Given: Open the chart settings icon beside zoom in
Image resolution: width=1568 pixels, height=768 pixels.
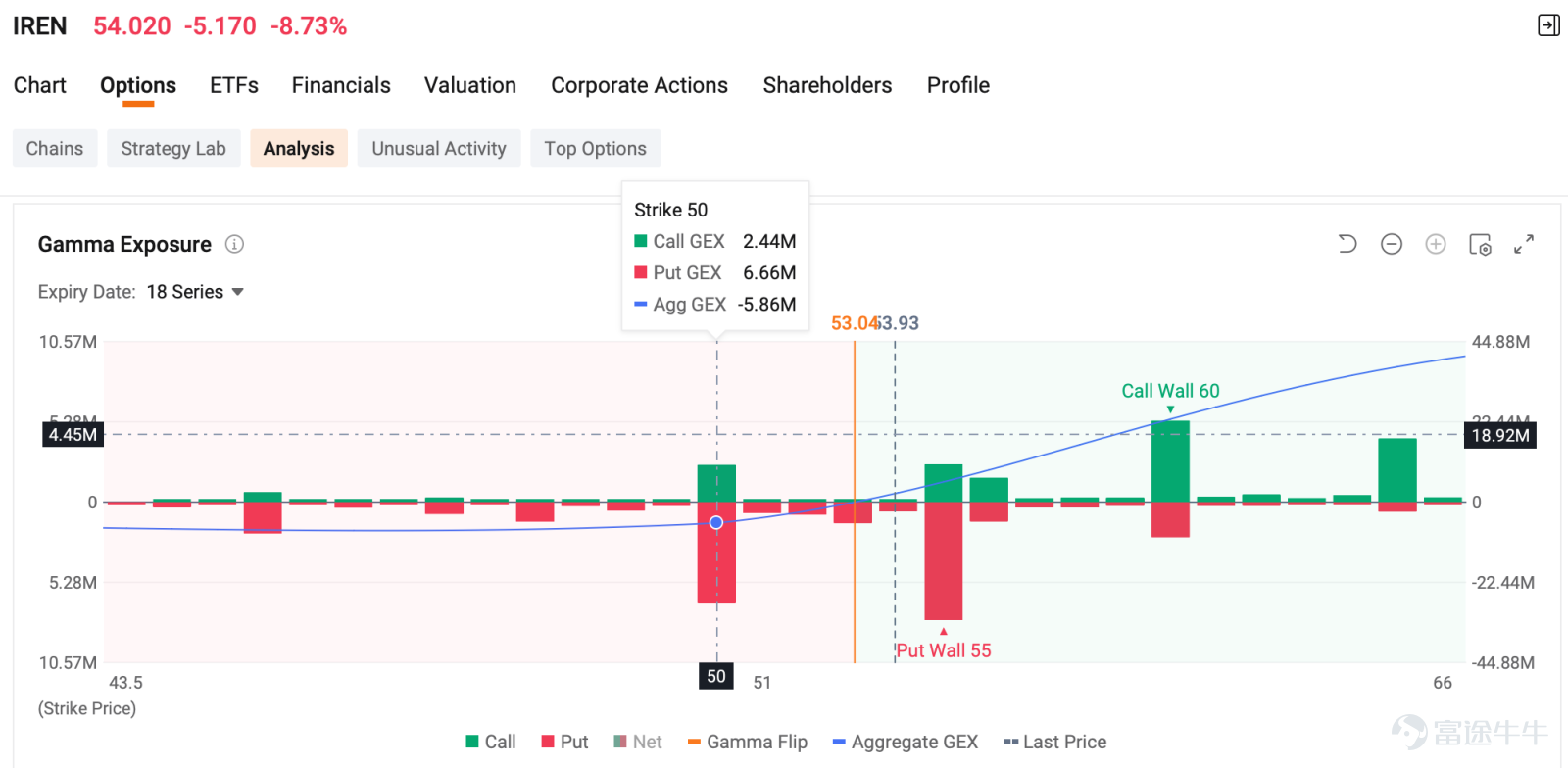Looking at the screenshot, I should point(1480,244).
